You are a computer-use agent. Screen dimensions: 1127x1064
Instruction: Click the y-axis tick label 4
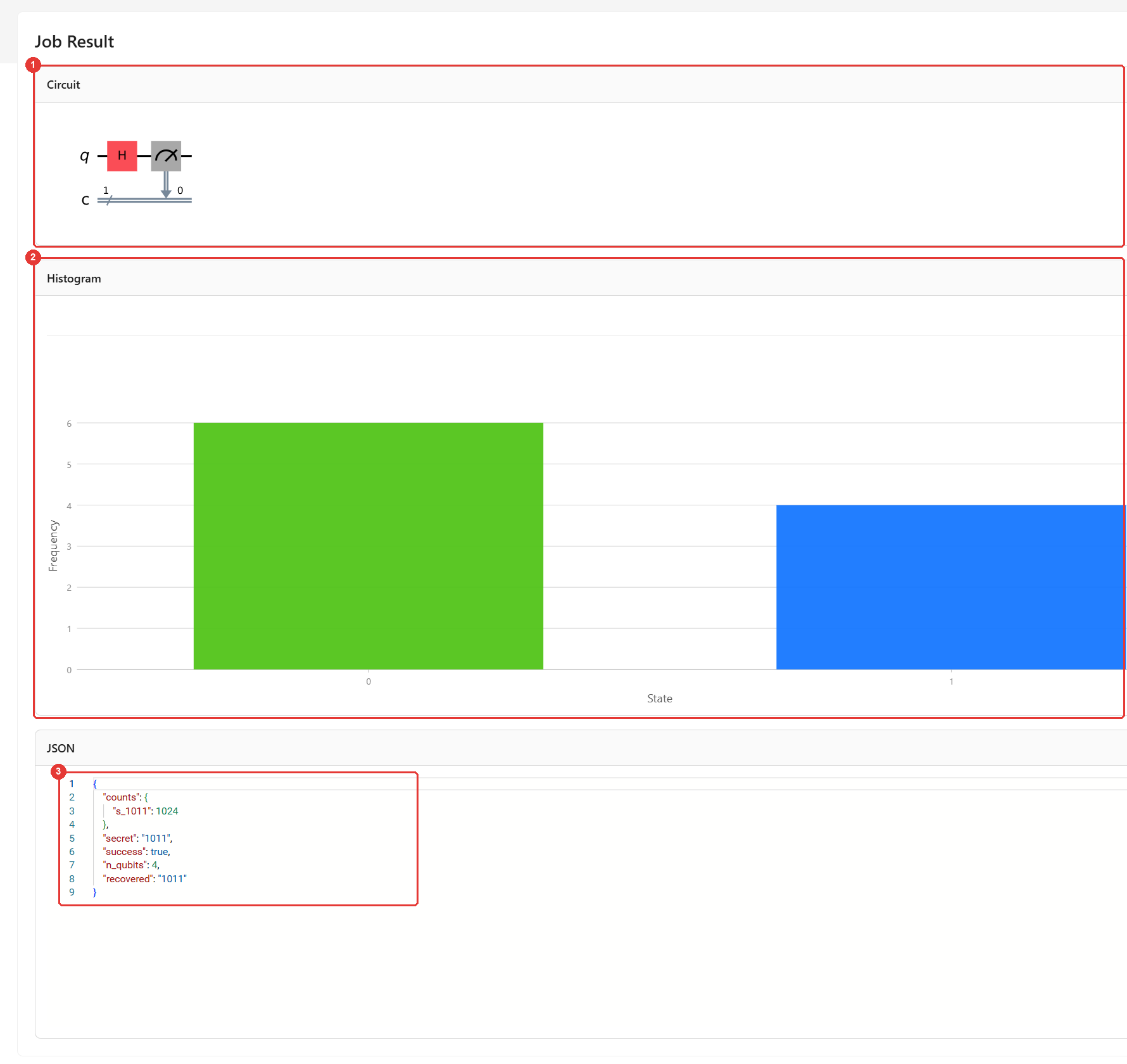[x=69, y=506]
